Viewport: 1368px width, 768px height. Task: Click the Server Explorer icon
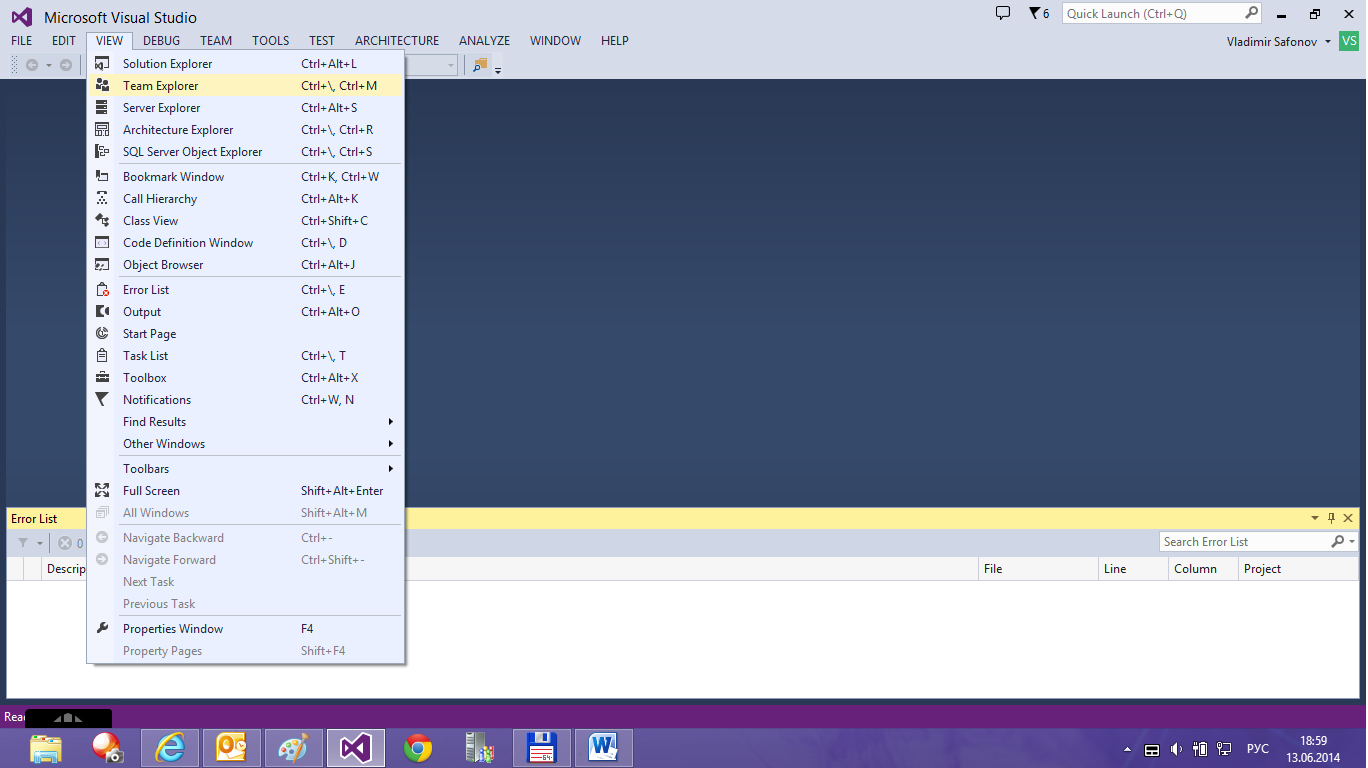(x=102, y=108)
